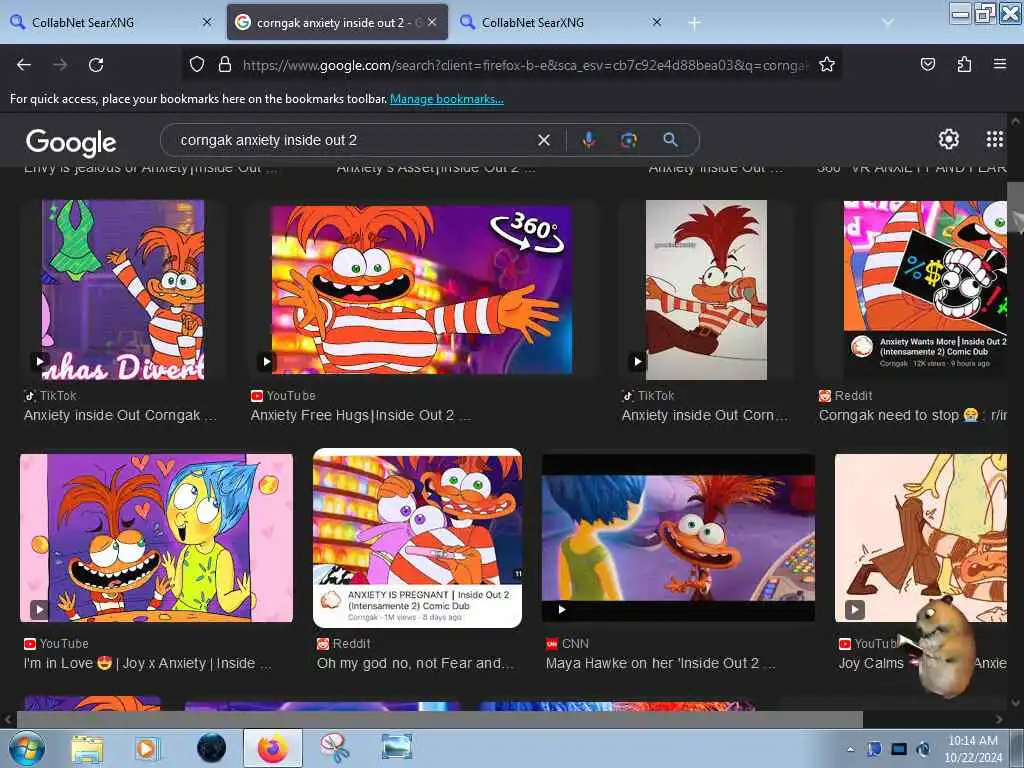Expand the list all tabs chevron
1024x768 pixels.
click(x=888, y=22)
